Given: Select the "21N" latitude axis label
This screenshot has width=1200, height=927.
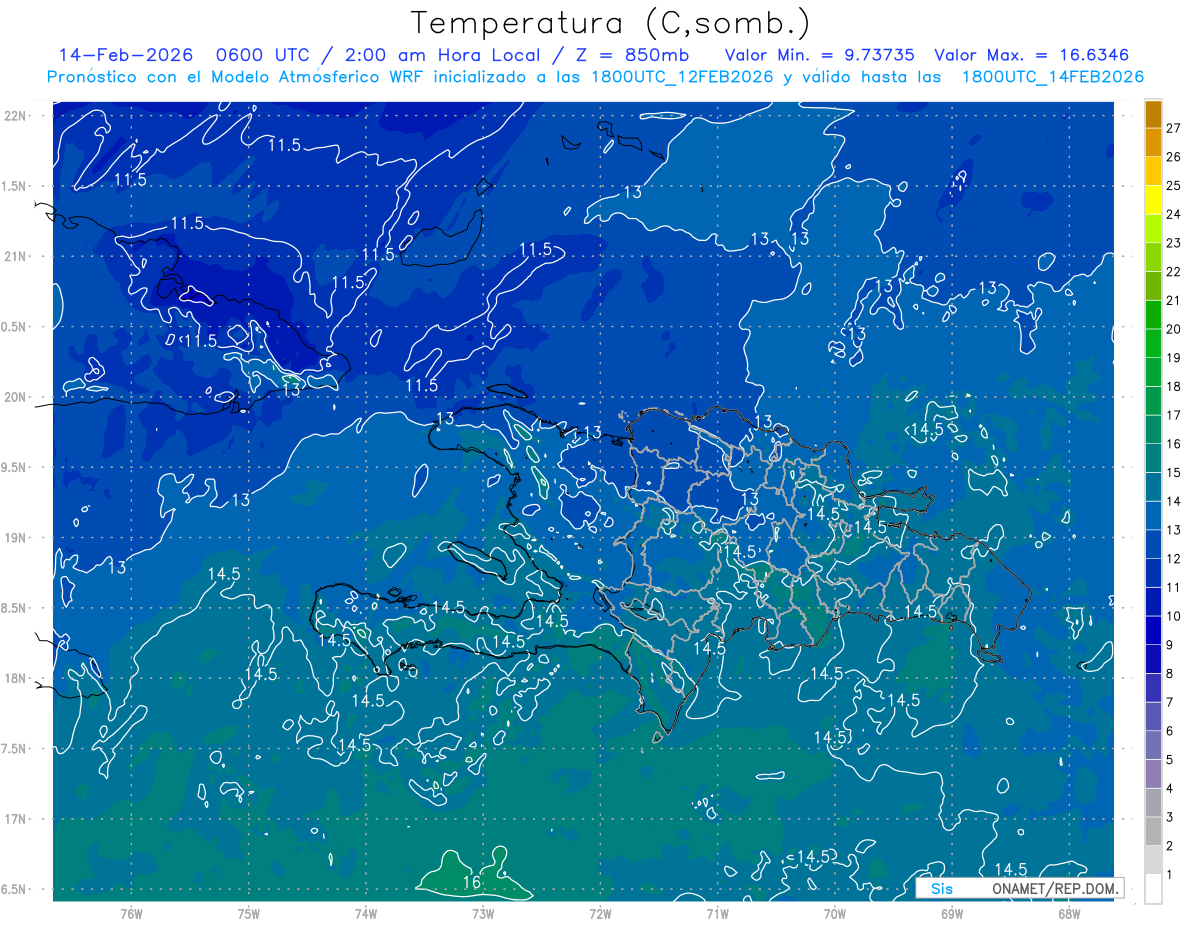Looking at the screenshot, I should pos(15,256).
